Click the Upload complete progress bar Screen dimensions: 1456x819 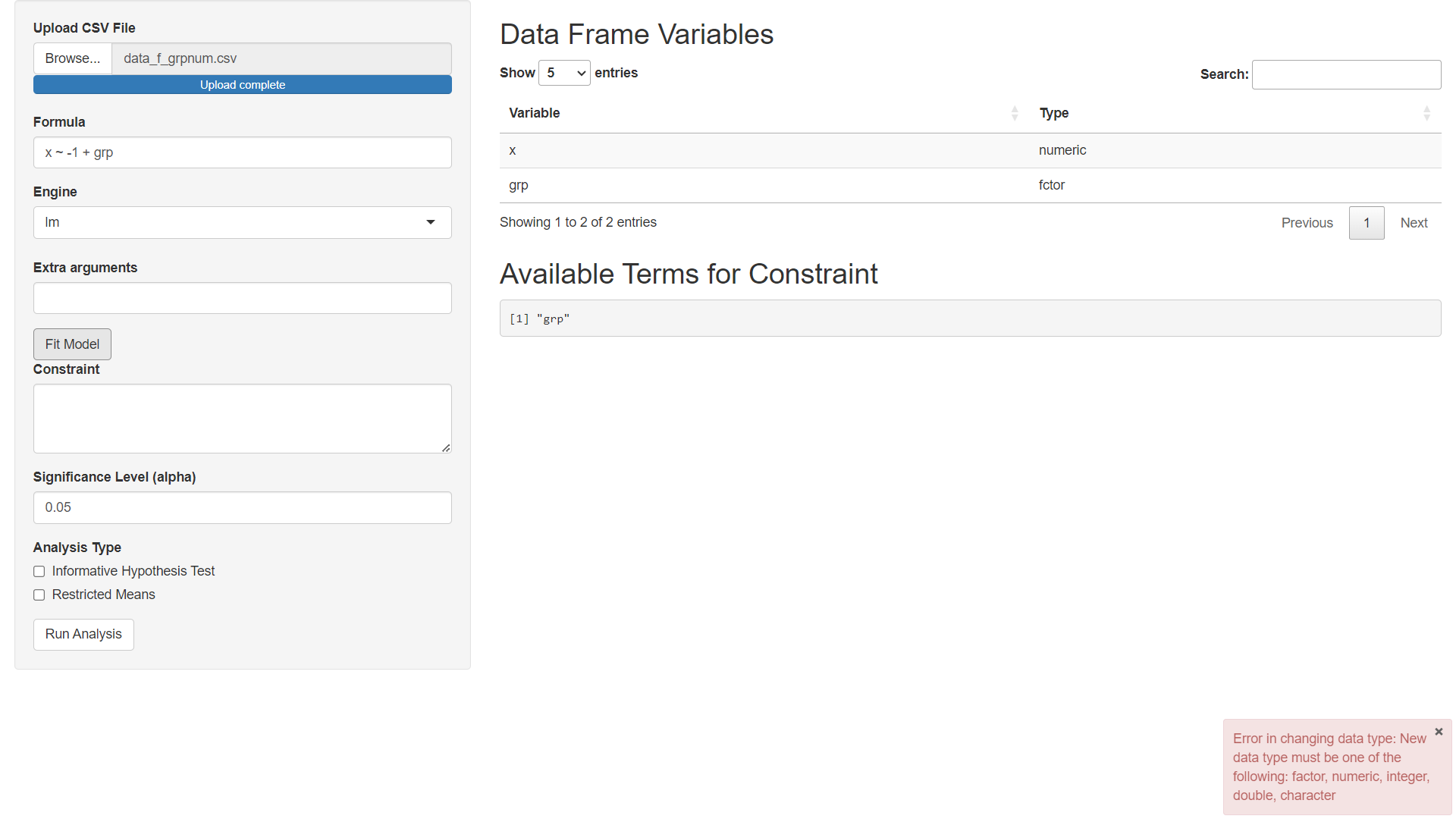pyautogui.click(x=243, y=85)
